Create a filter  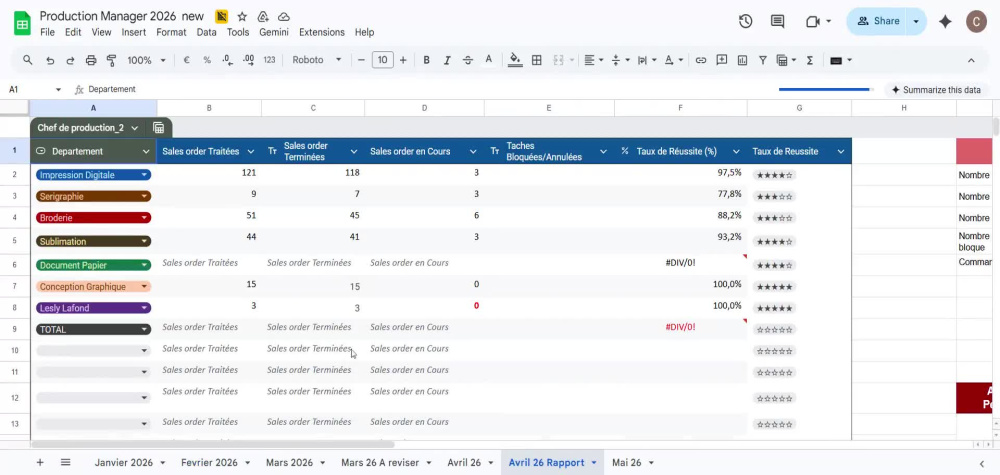pos(763,60)
